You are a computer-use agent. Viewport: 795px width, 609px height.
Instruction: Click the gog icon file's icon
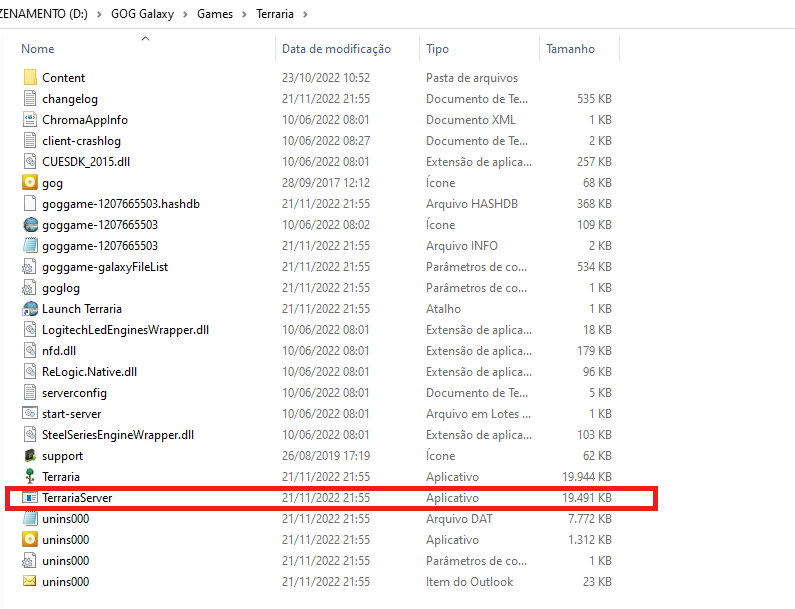point(30,183)
